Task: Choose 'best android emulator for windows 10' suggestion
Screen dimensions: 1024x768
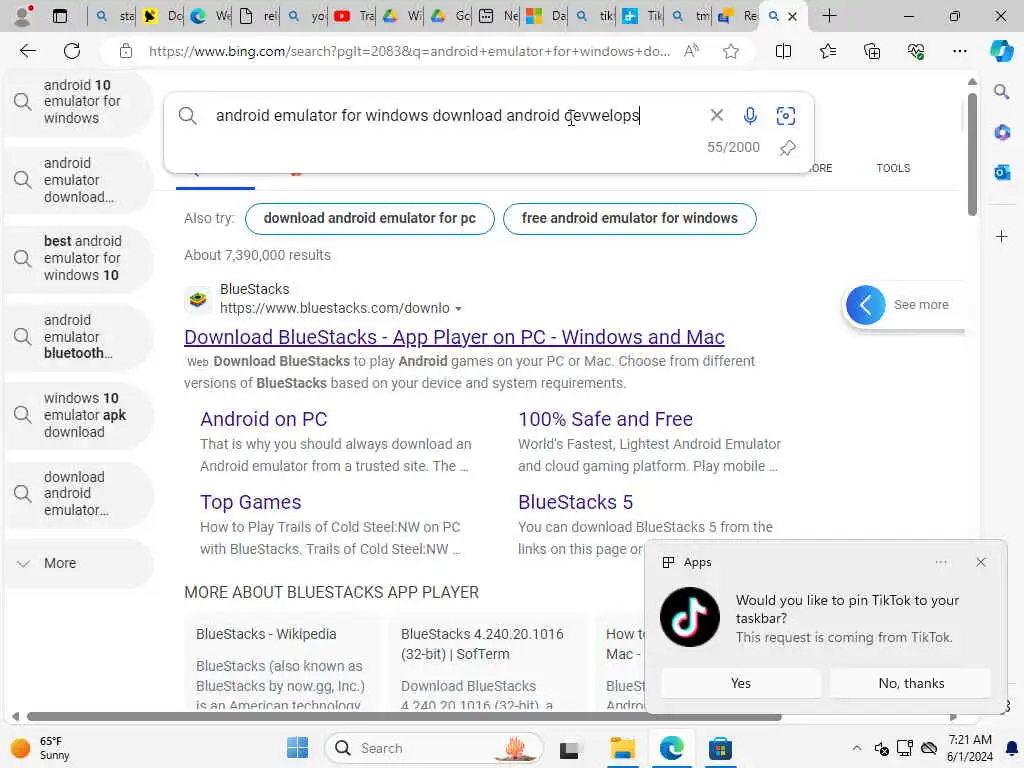Action: 78,258
